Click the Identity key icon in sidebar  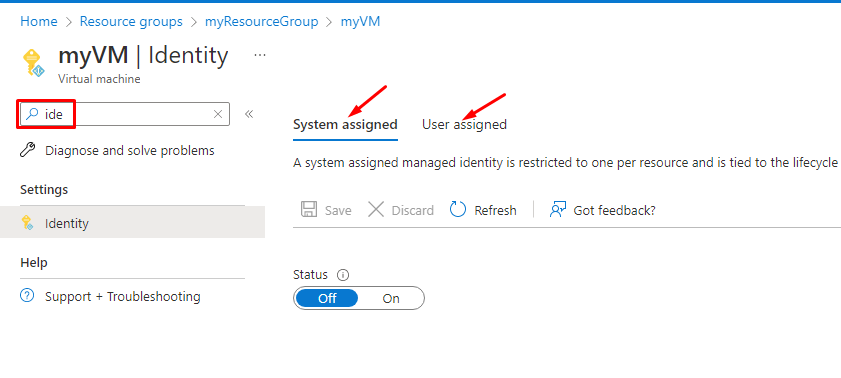coord(27,223)
